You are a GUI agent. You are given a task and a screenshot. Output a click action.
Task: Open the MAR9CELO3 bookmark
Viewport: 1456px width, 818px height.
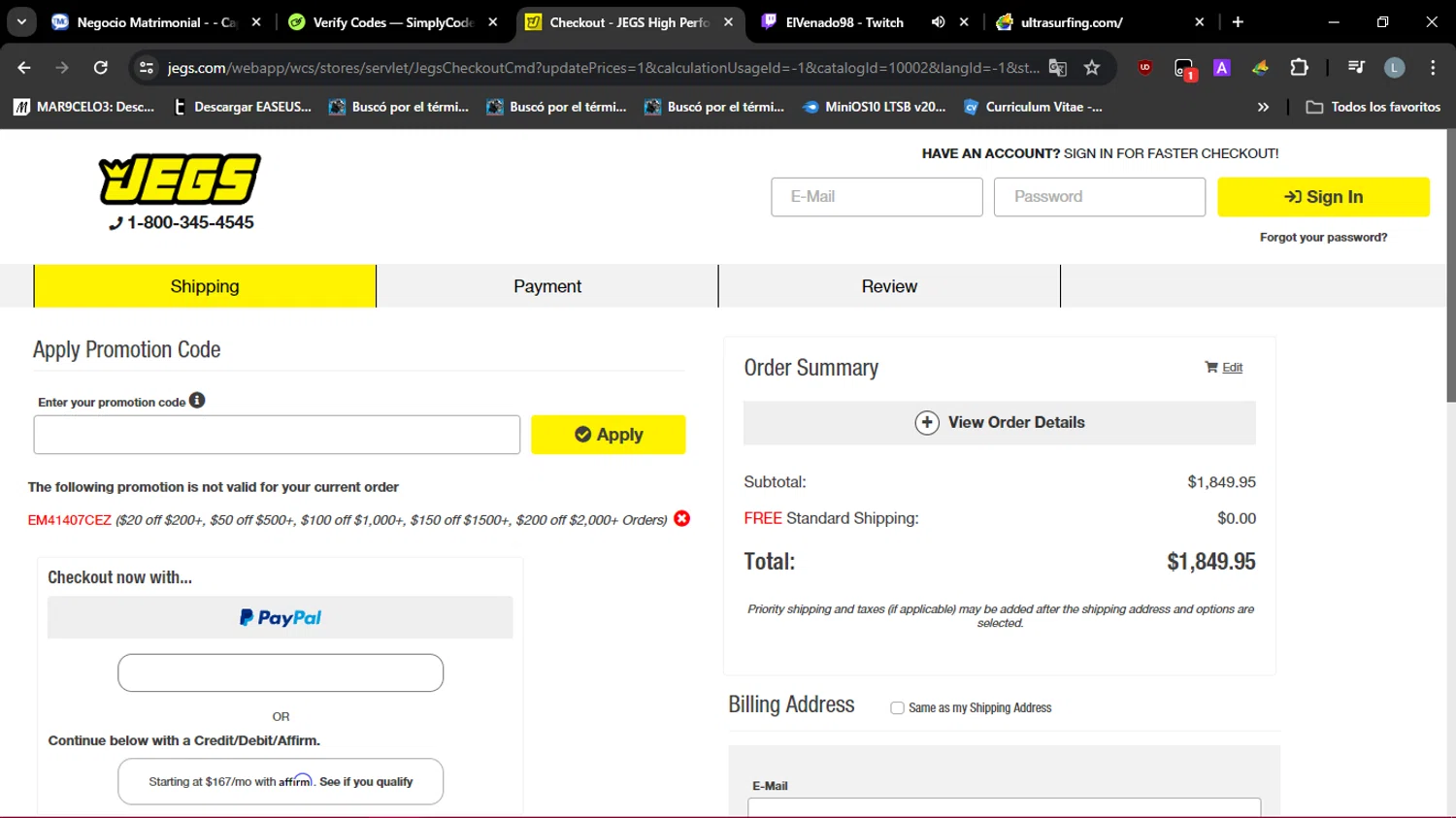tap(84, 107)
